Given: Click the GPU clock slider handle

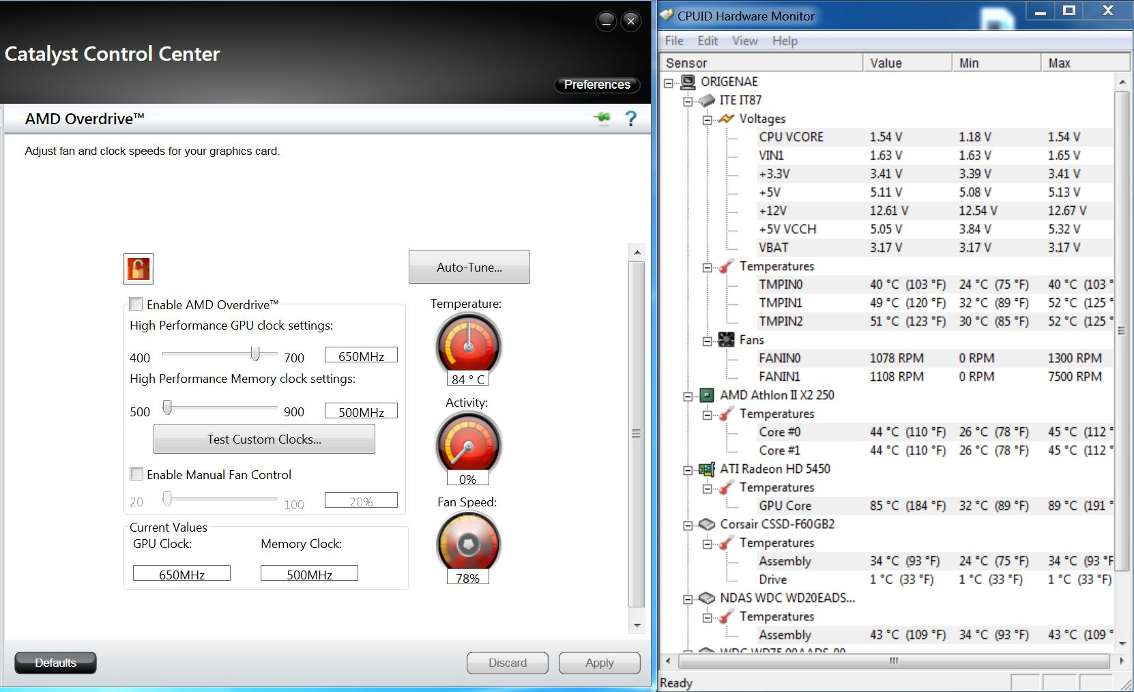Looking at the screenshot, I should click(x=255, y=353).
